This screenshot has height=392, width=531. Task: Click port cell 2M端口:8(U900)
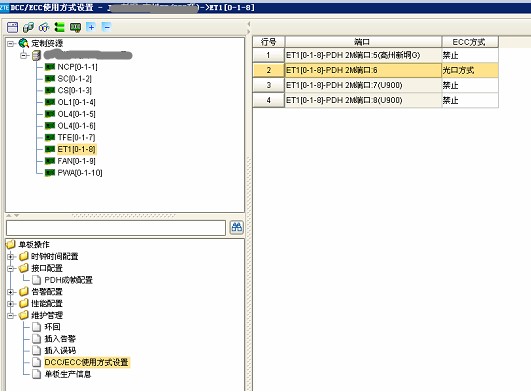pos(363,100)
